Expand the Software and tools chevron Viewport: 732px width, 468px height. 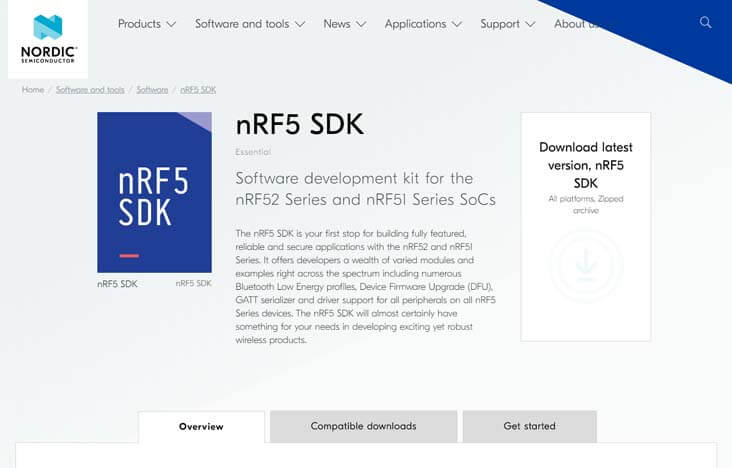(300, 24)
